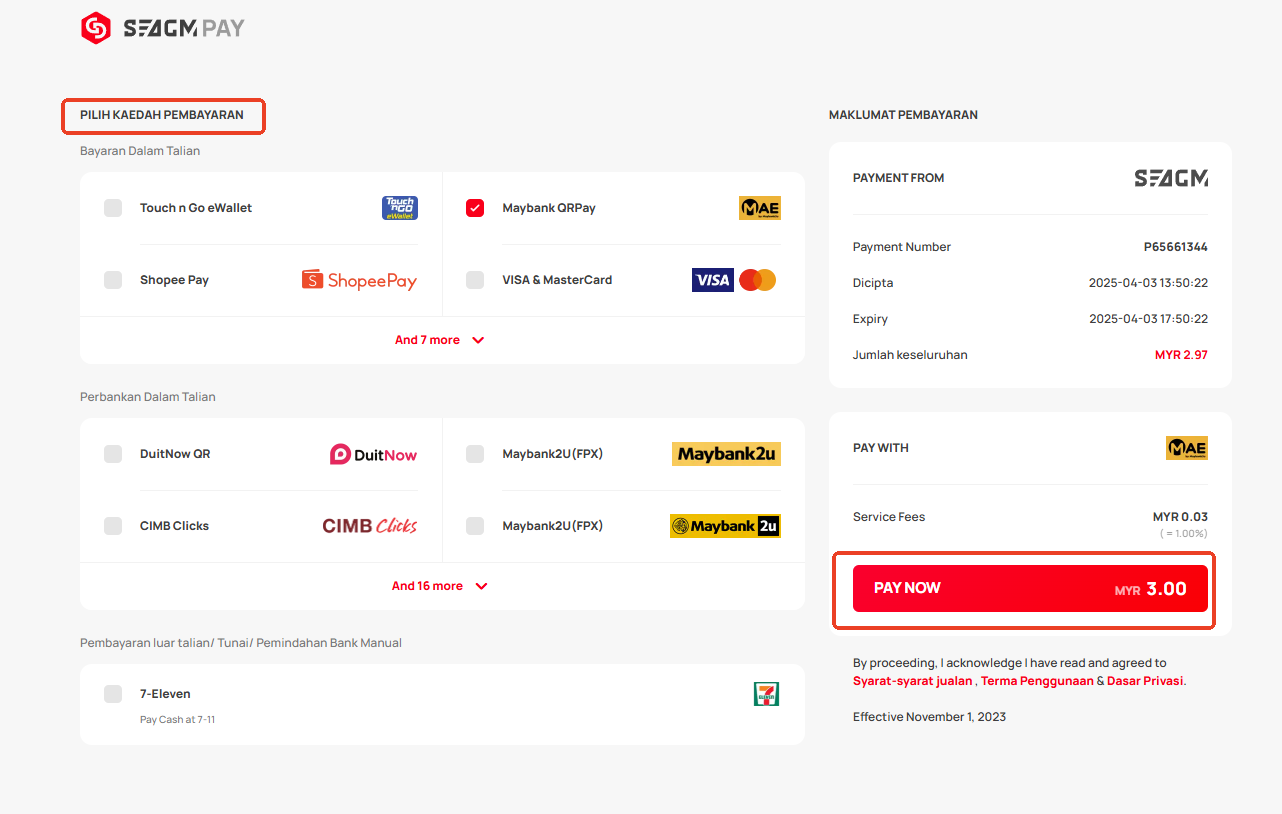Uncheck the Maybank QRPay checkbox

475,208
